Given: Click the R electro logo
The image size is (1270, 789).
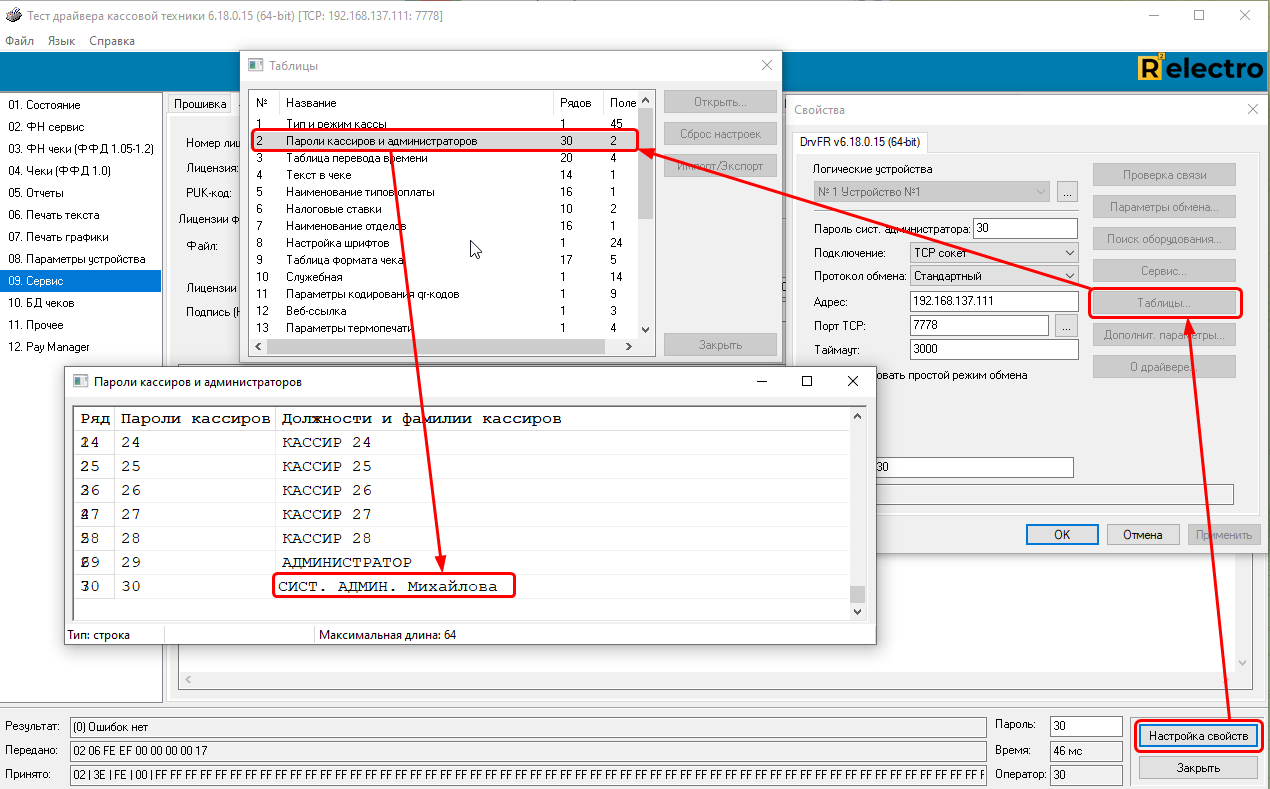Looking at the screenshot, I should coord(1200,68).
